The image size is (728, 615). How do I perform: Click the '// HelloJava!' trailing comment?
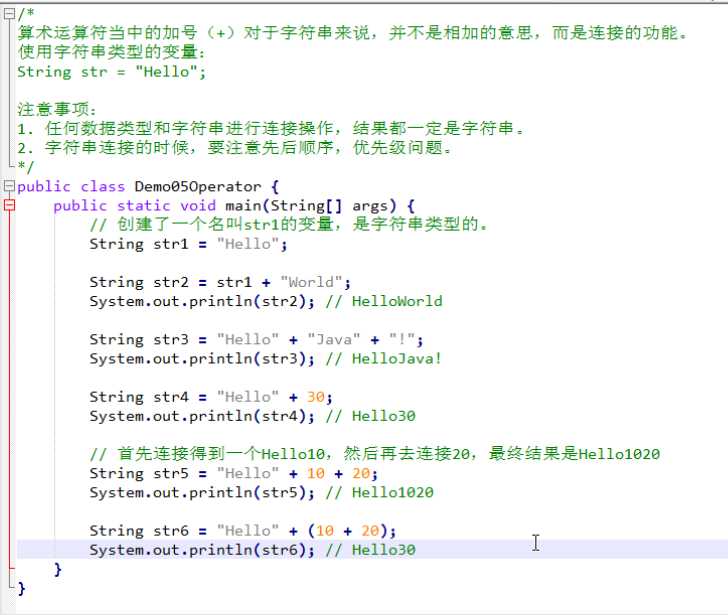384,358
